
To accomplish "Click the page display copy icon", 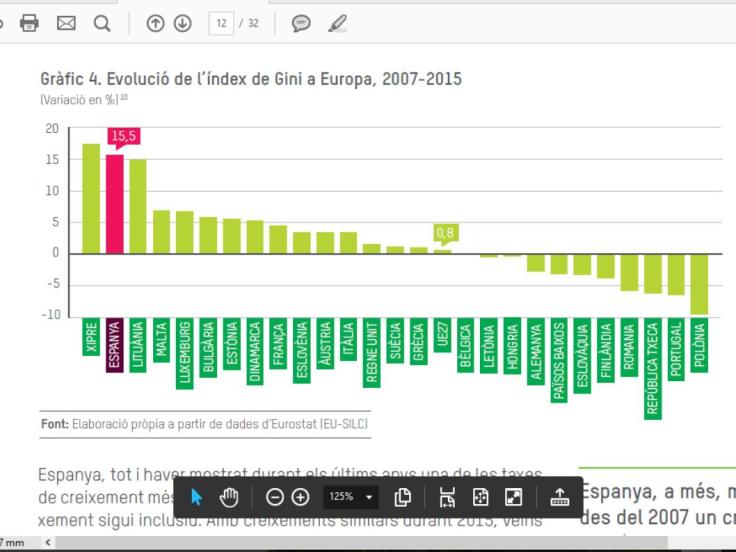I will pyautogui.click(x=403, y=497).
